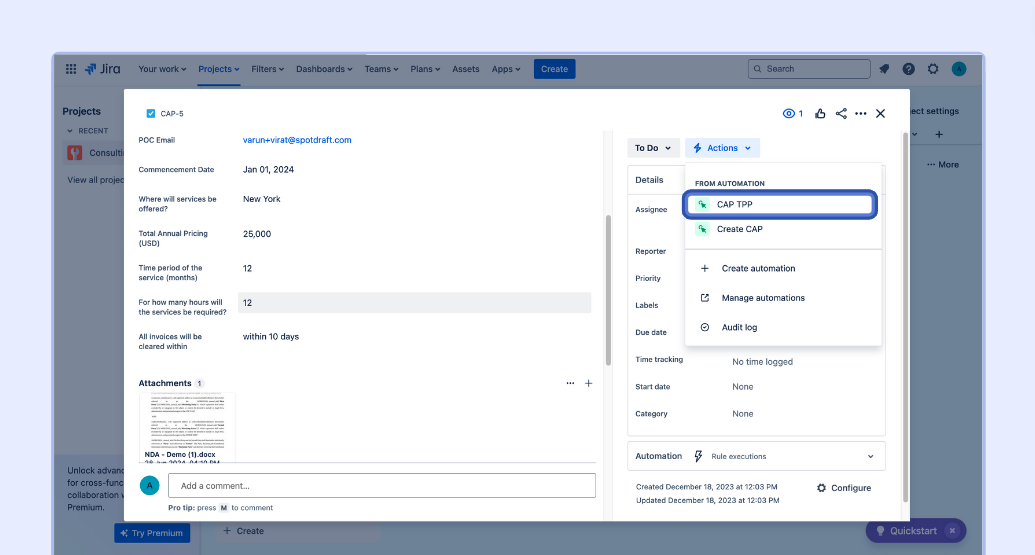Screen dimensions: 1035x555
Task: Open the help question mark icon
Action: coord(908,69)
